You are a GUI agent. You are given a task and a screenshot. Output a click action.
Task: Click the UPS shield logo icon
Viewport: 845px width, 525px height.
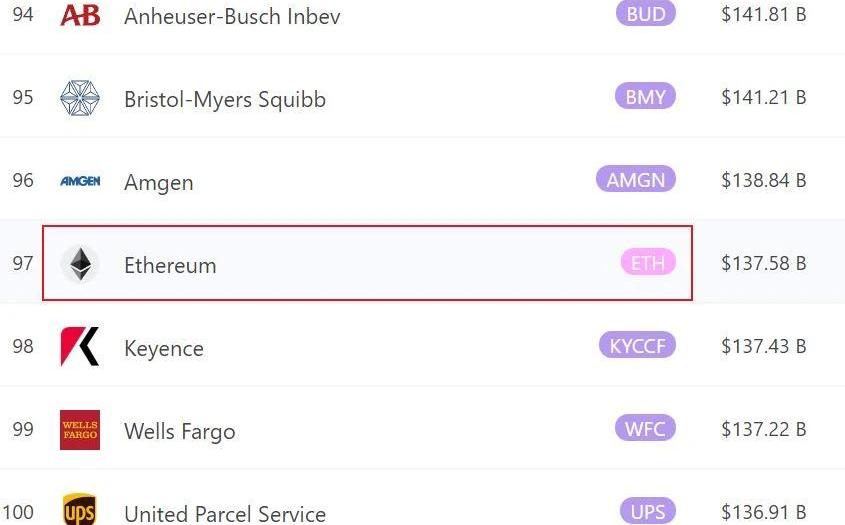click(x=80, y=509)
